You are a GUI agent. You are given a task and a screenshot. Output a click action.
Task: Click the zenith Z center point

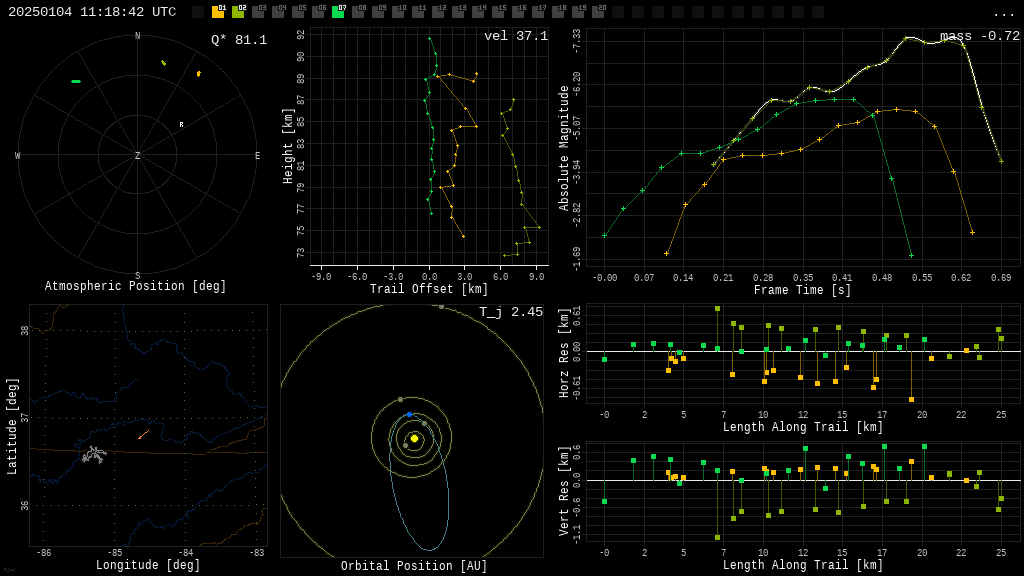click(138, 156)
